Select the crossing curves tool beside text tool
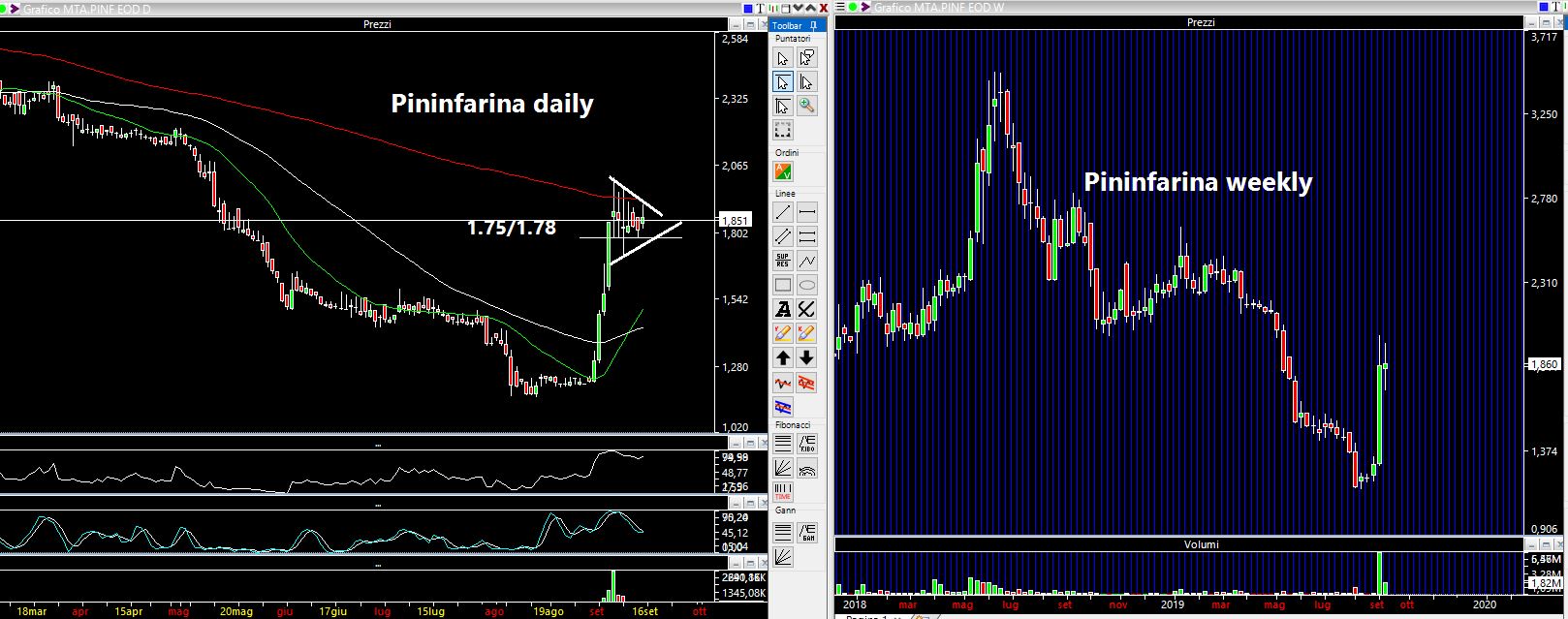1568x619 pixels. pos(806,309)
